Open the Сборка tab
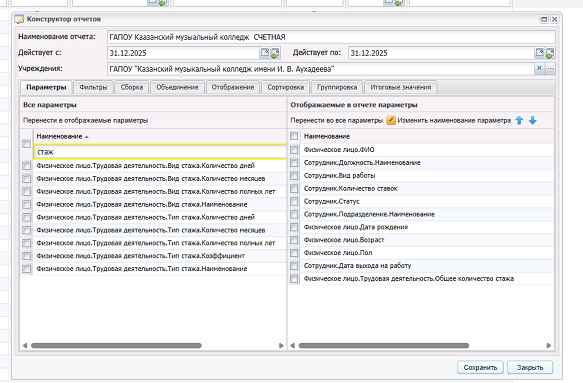This screenshot has width=583, height=383. click(132, 87)
